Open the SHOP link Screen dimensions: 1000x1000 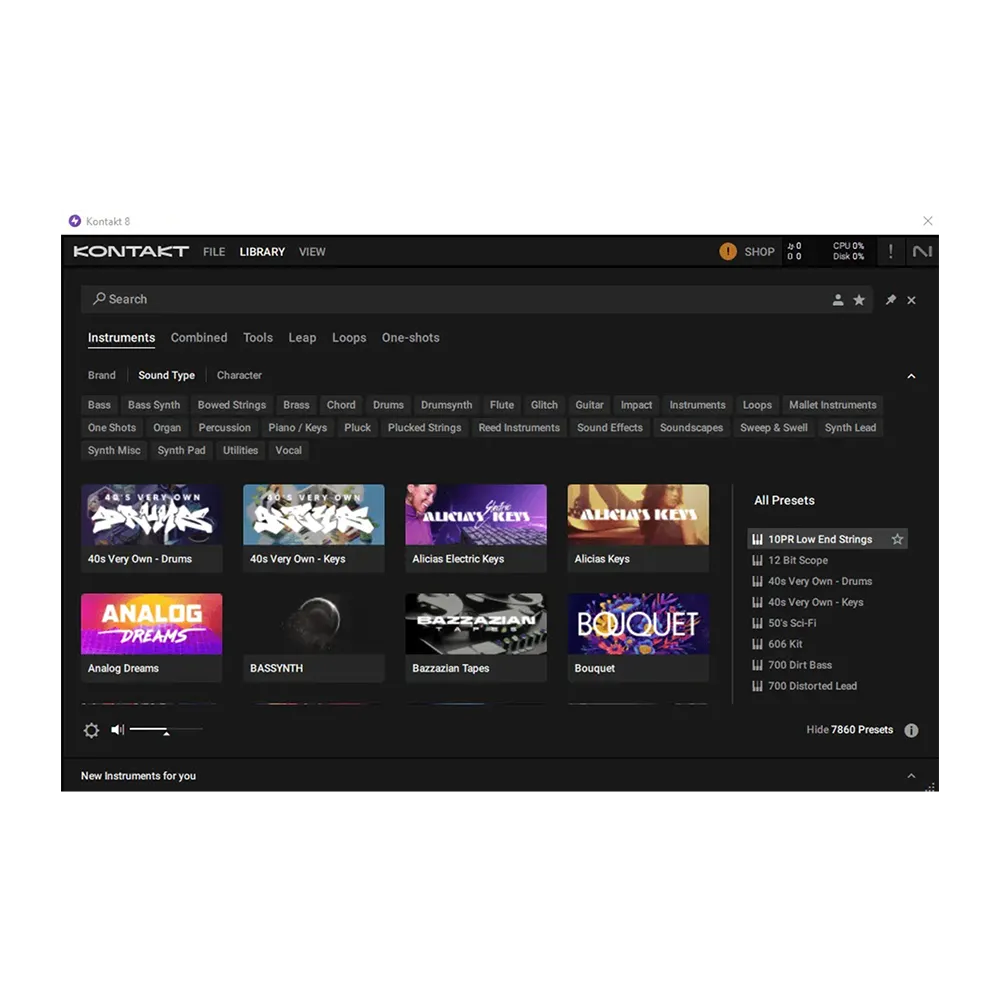759,252
